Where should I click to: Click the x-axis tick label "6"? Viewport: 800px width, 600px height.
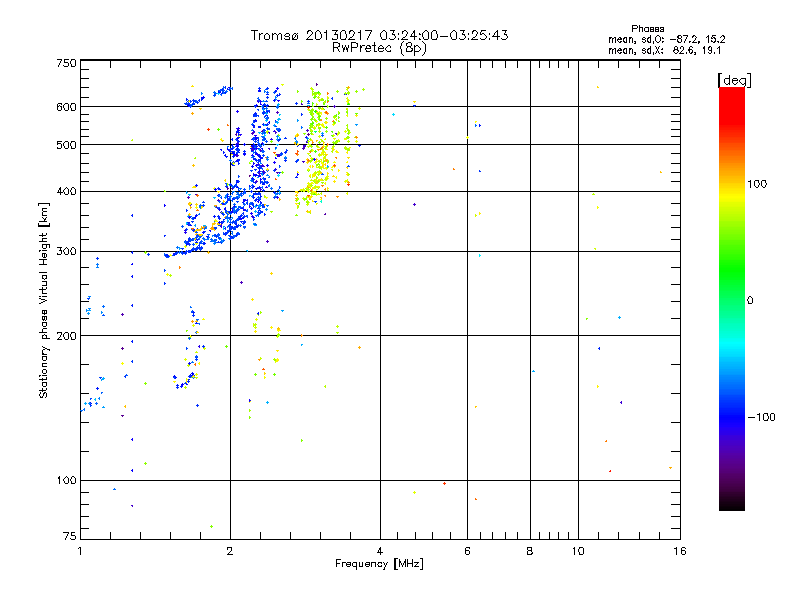467,551
